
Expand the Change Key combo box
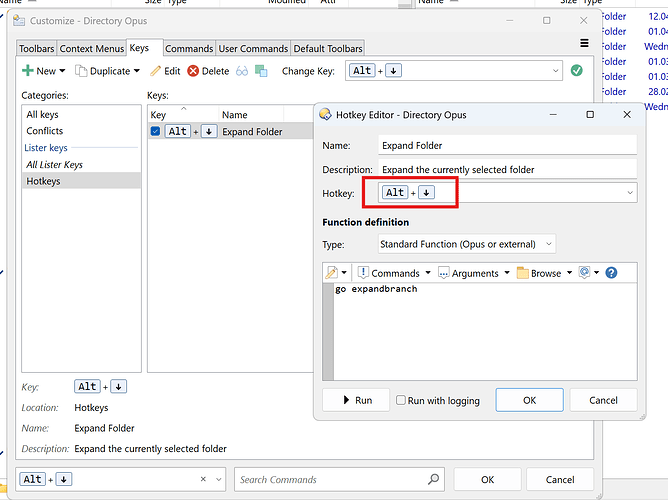coord(555,71)
